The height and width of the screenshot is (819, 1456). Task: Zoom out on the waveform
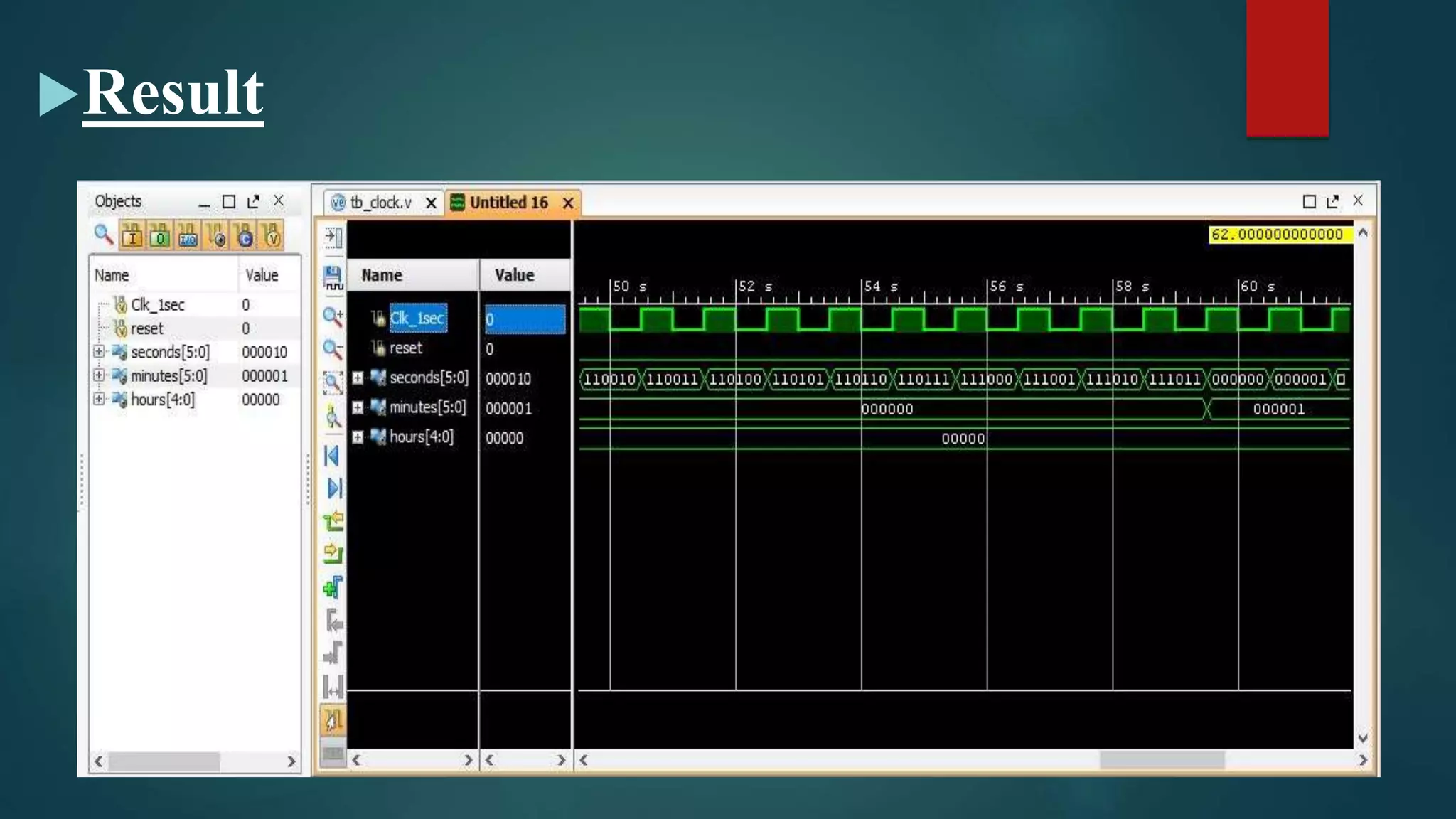coord(333,349)
